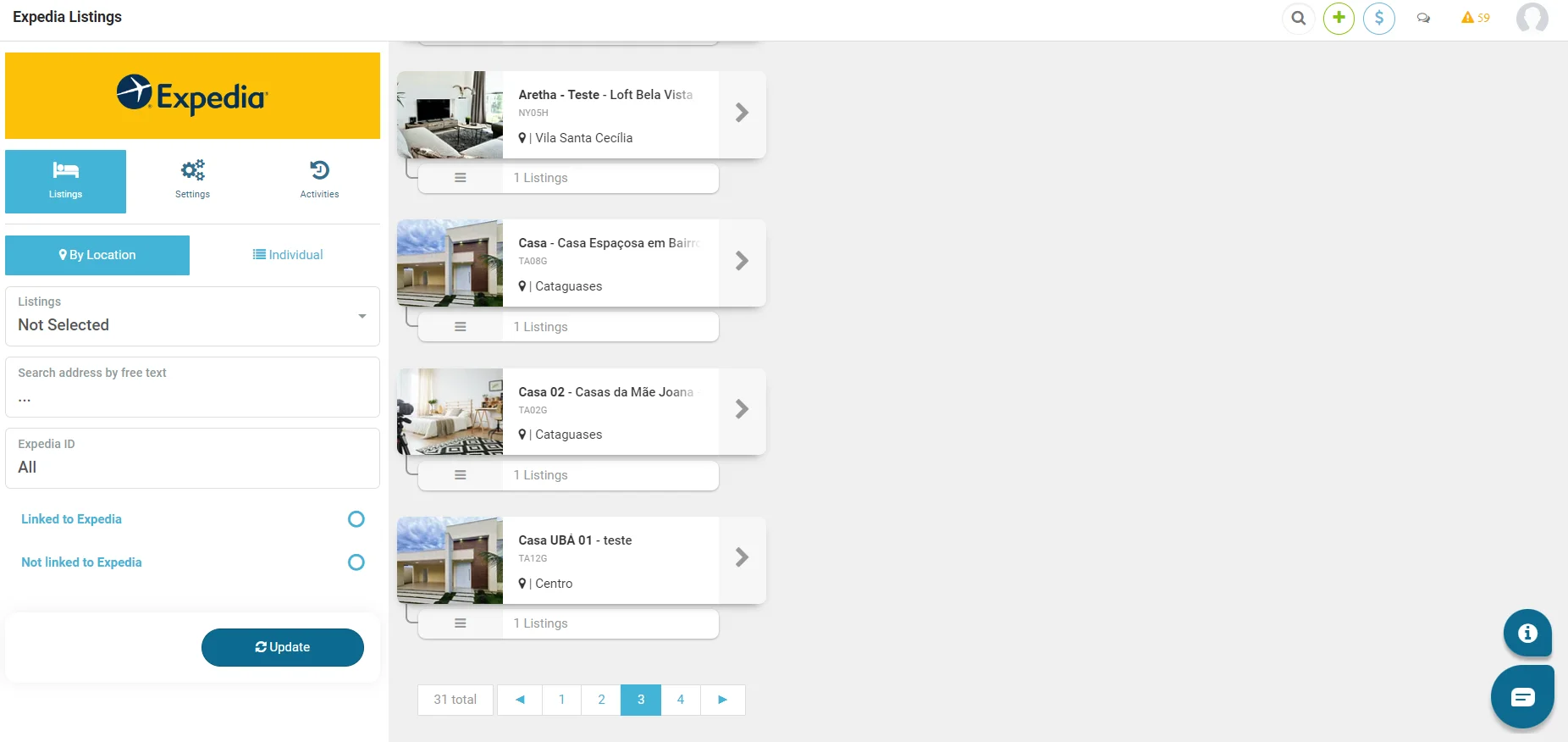Click the search address text field
Viewport: 1568px width, 742px height.
(192, 387)
